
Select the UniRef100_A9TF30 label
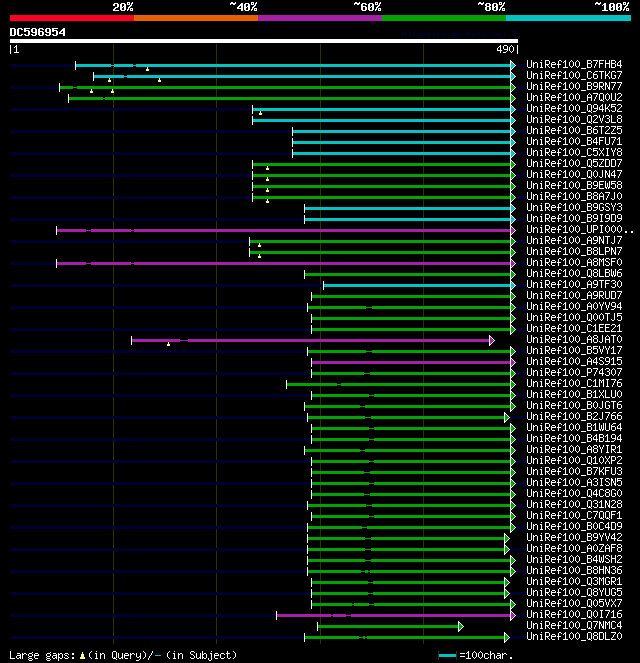coord(574,284)
